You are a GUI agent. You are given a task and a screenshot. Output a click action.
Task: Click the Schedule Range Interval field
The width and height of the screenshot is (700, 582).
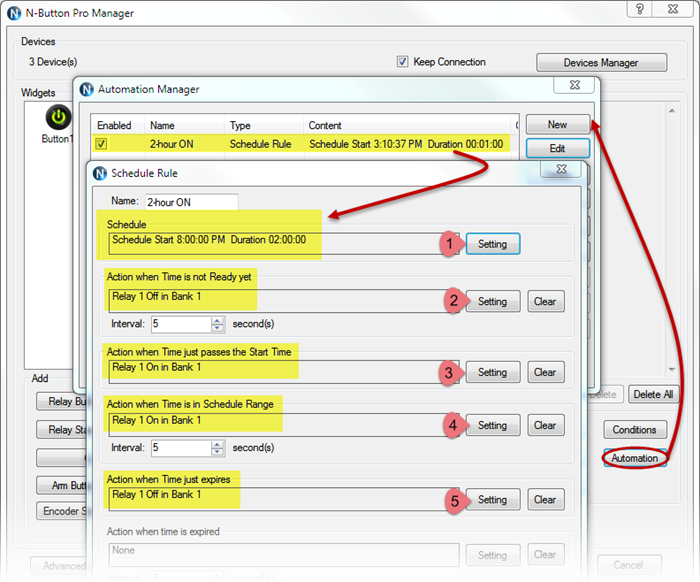click(x=181, y=447)
